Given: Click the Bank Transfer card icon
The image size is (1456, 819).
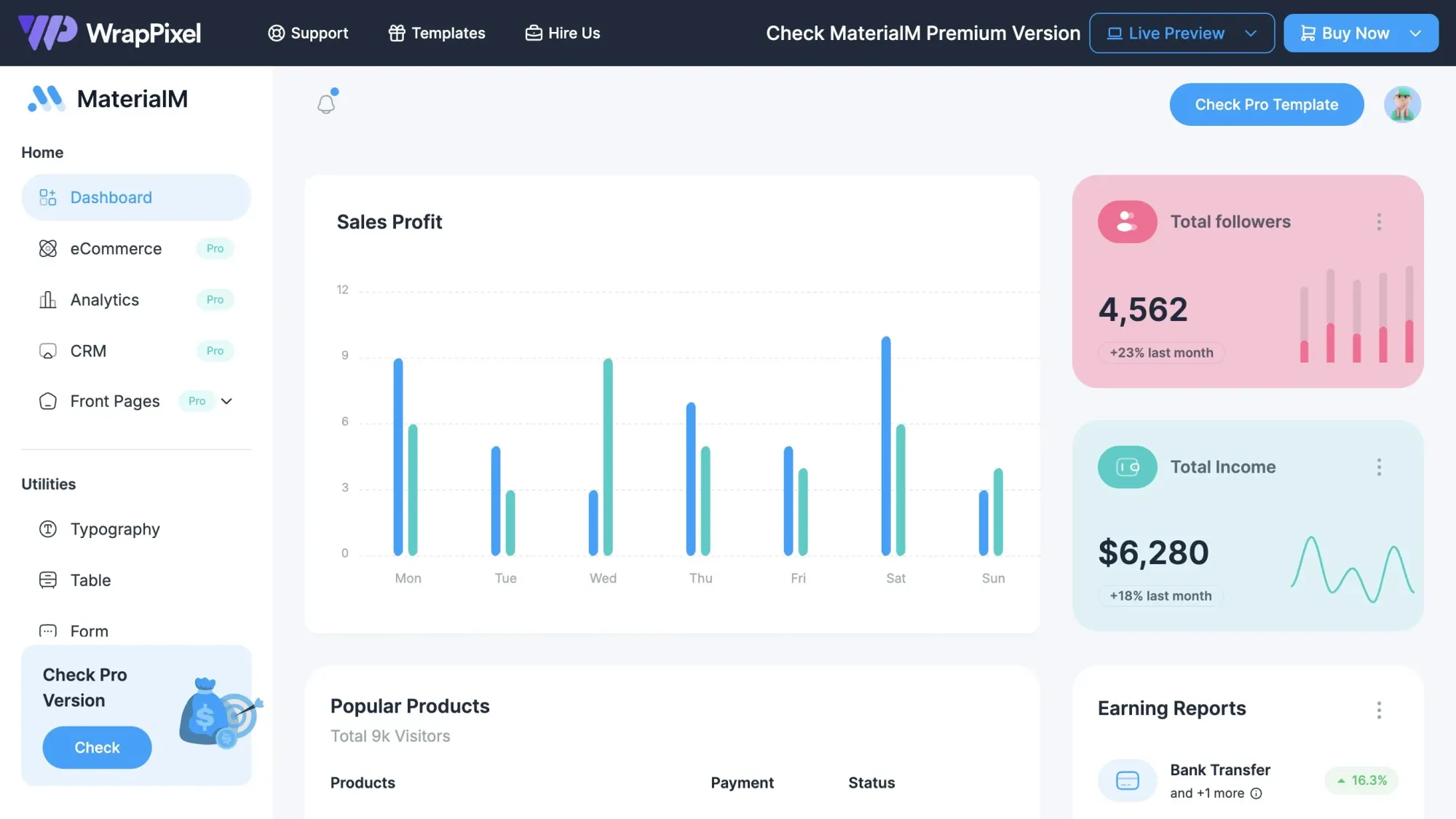Looking at the screenshot, I should (x=1127, y=781).
